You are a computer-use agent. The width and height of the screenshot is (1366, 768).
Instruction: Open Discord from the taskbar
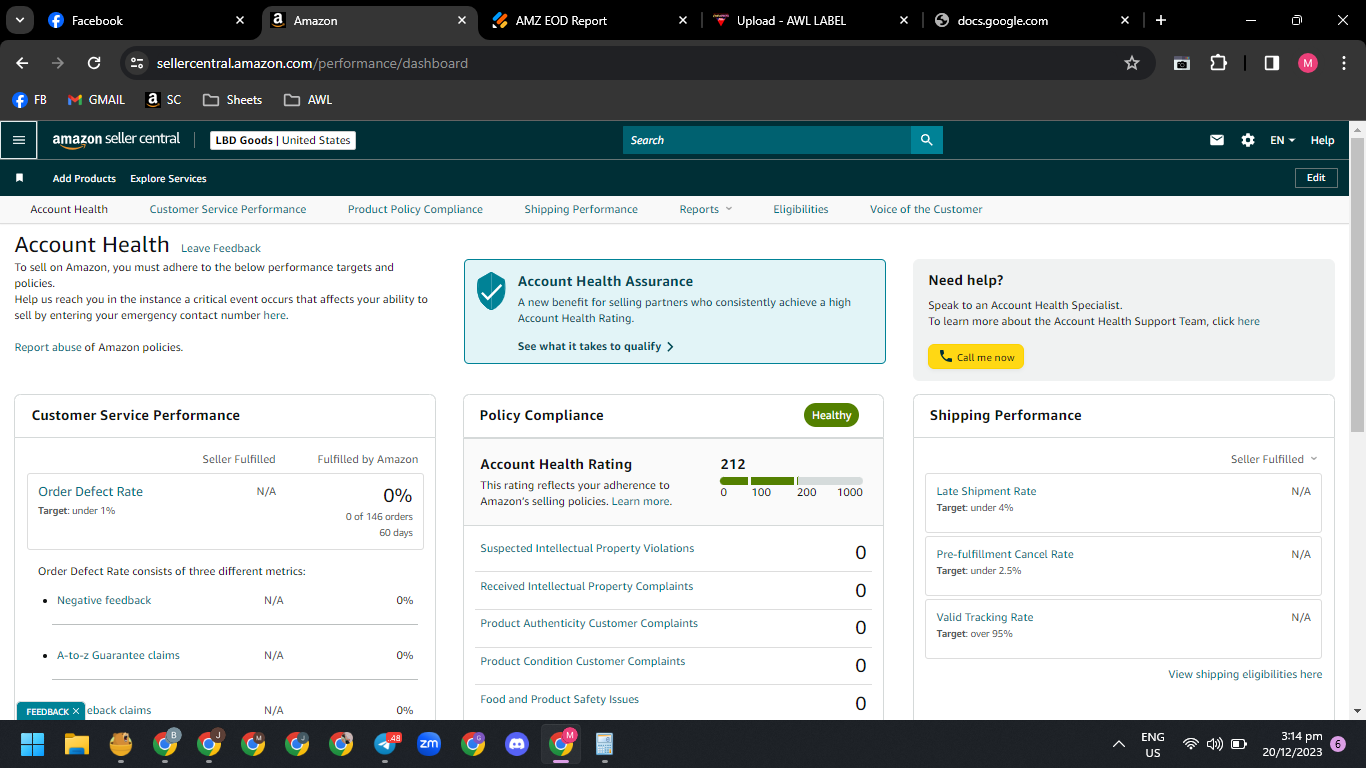pyautogui.click(x=517, y=744)
